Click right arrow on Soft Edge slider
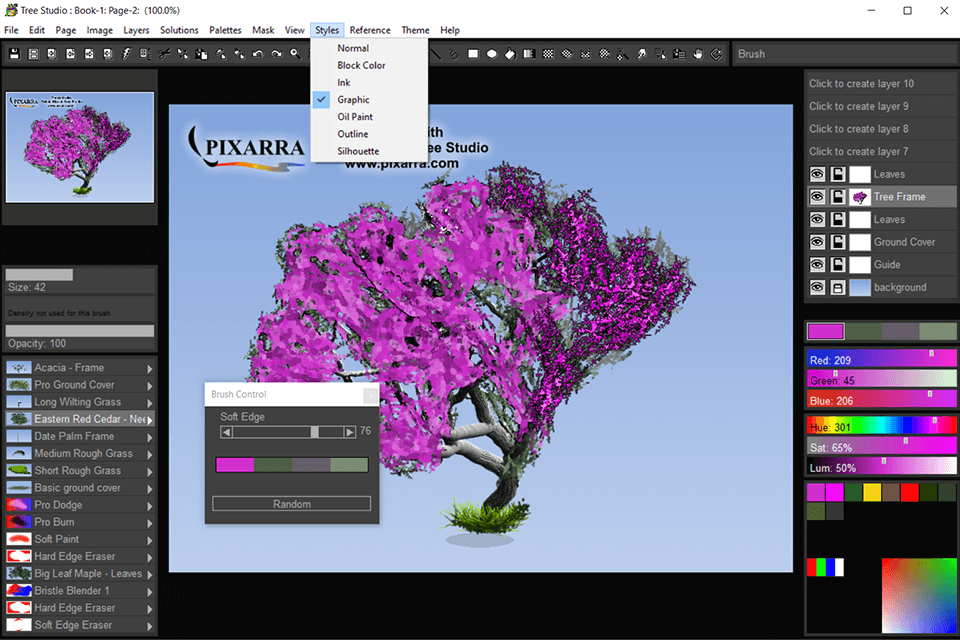 click(350, 432)
